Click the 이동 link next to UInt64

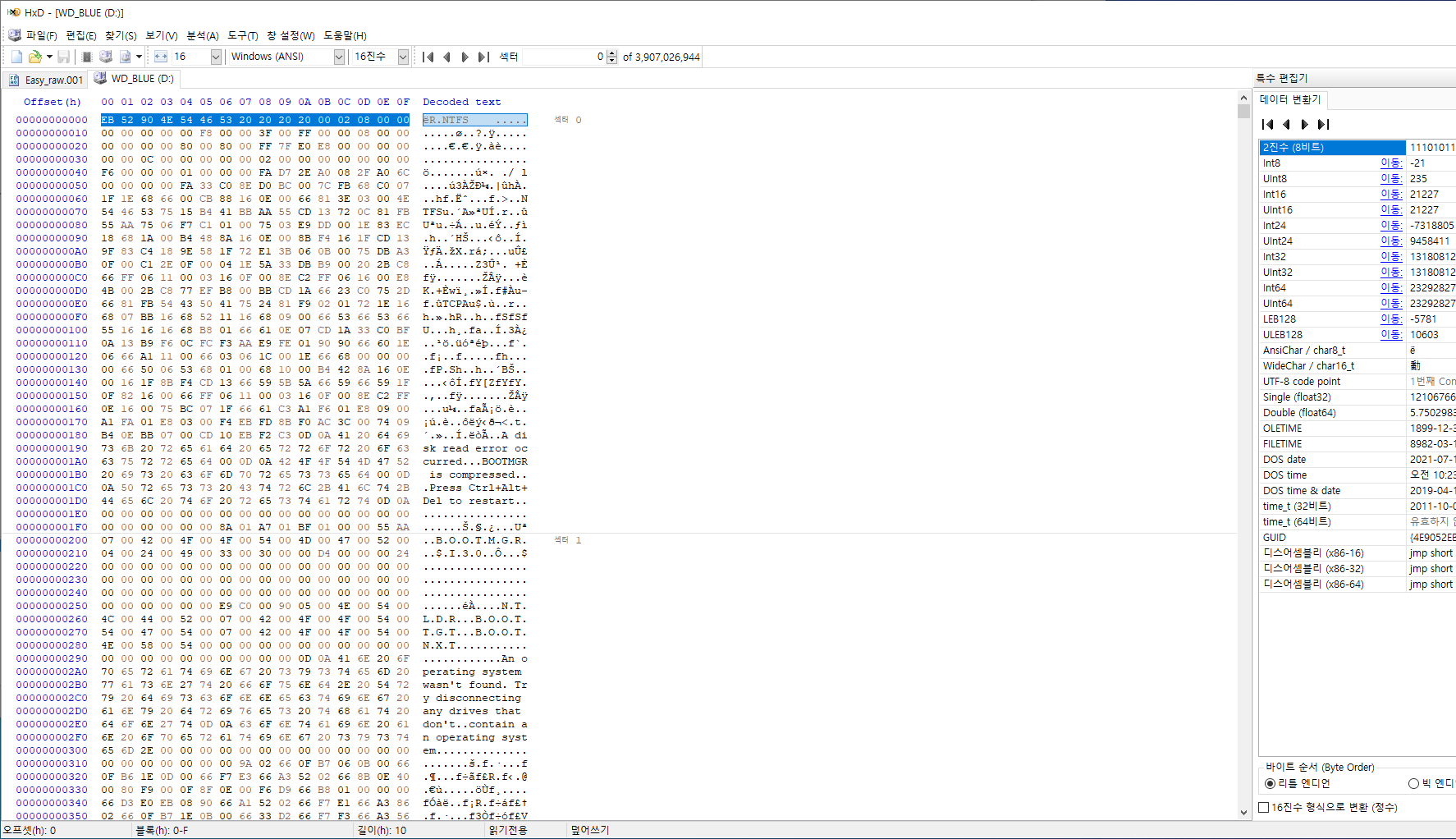coord(1390,304)
